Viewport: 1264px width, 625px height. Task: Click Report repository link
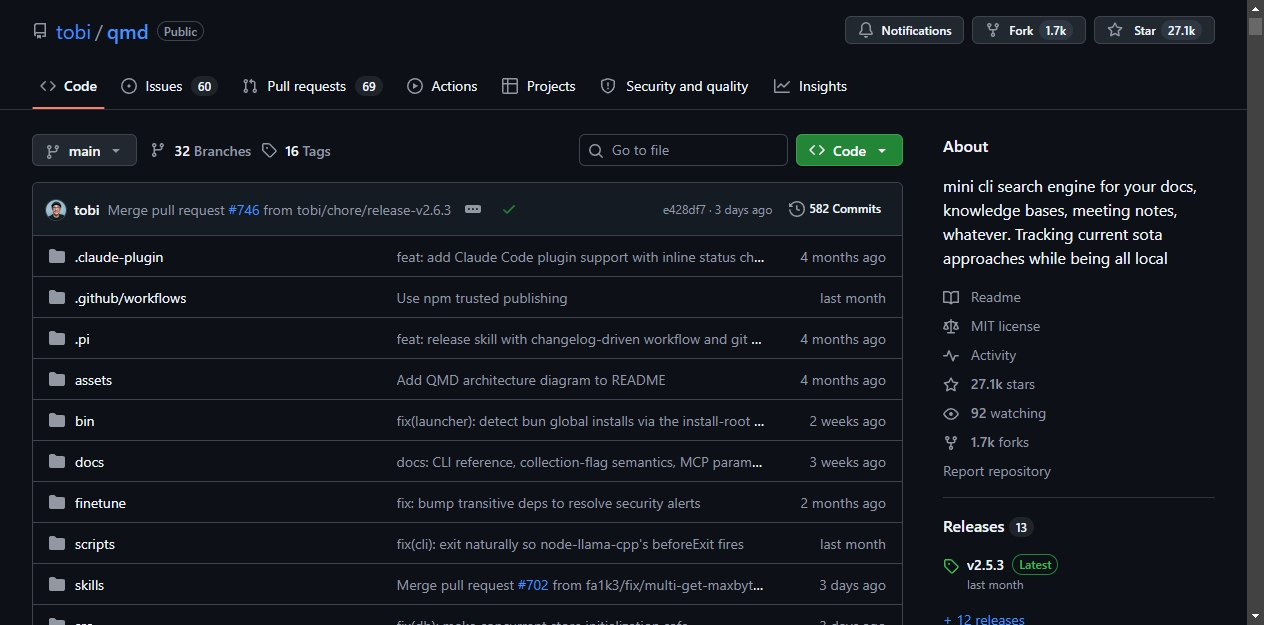click(x=997, y=471)
